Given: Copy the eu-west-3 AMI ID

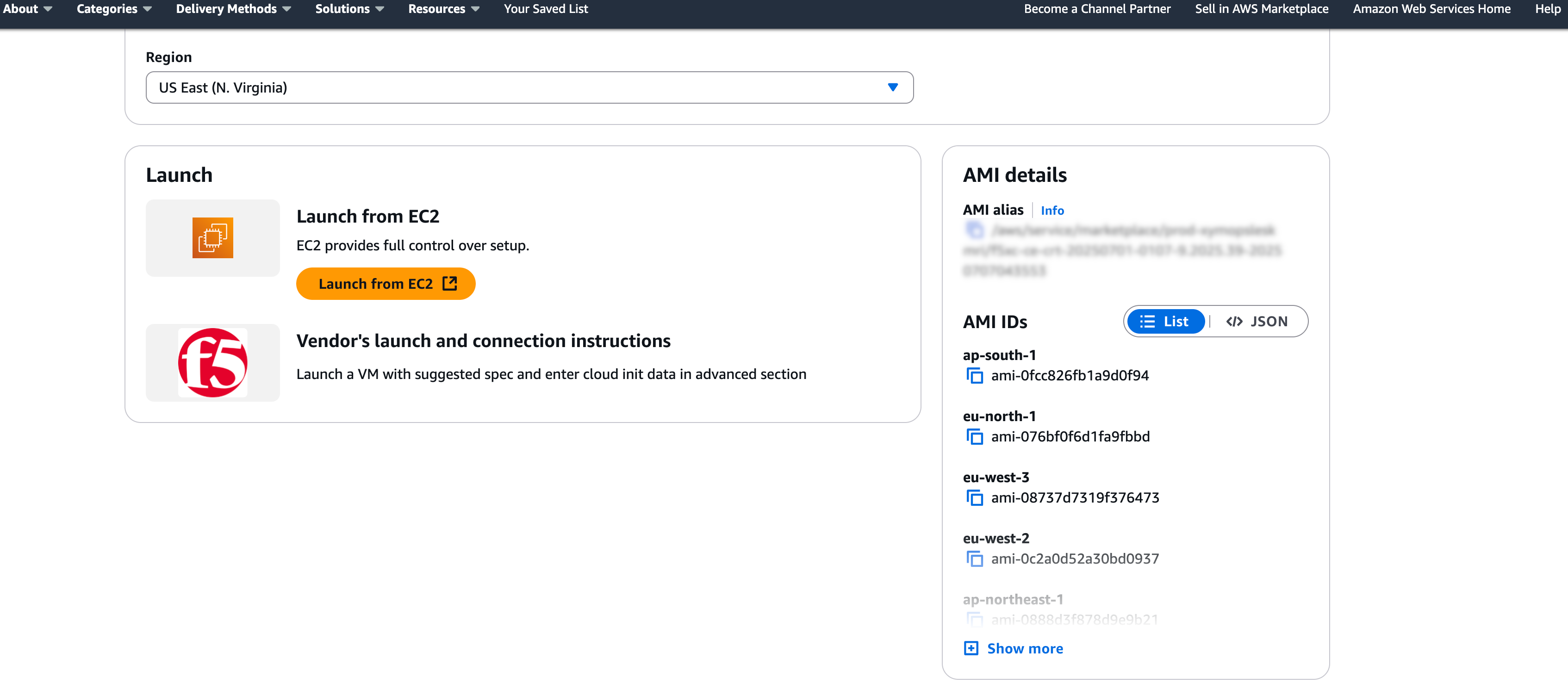Looking at the screenshot, I should click(x=975, y=497).
